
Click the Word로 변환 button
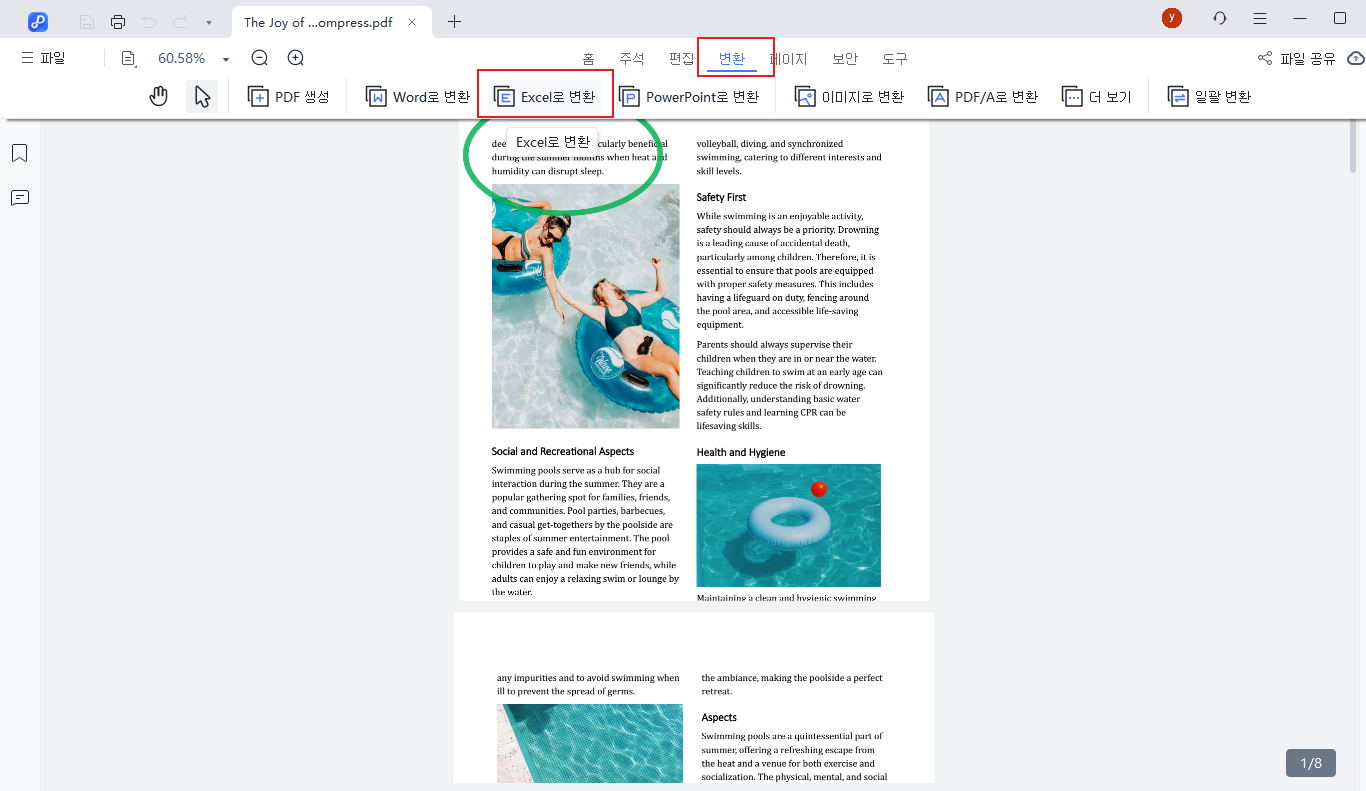click(x=418, y=97)
